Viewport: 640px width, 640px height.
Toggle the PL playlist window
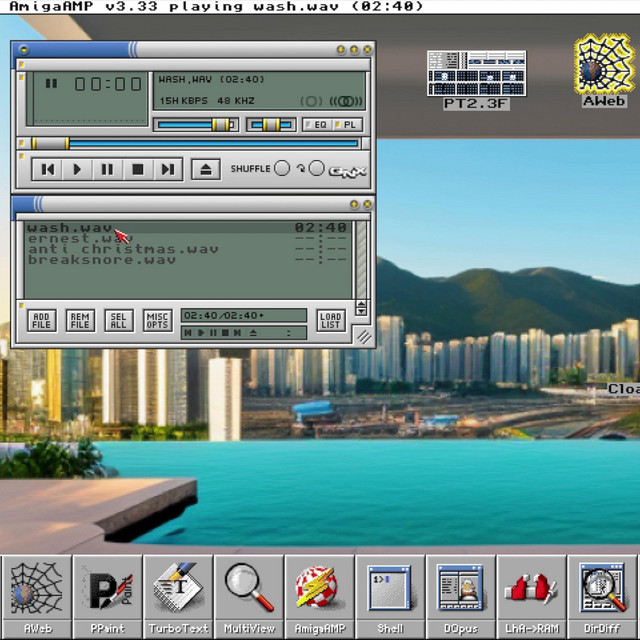tap(348, 125)
